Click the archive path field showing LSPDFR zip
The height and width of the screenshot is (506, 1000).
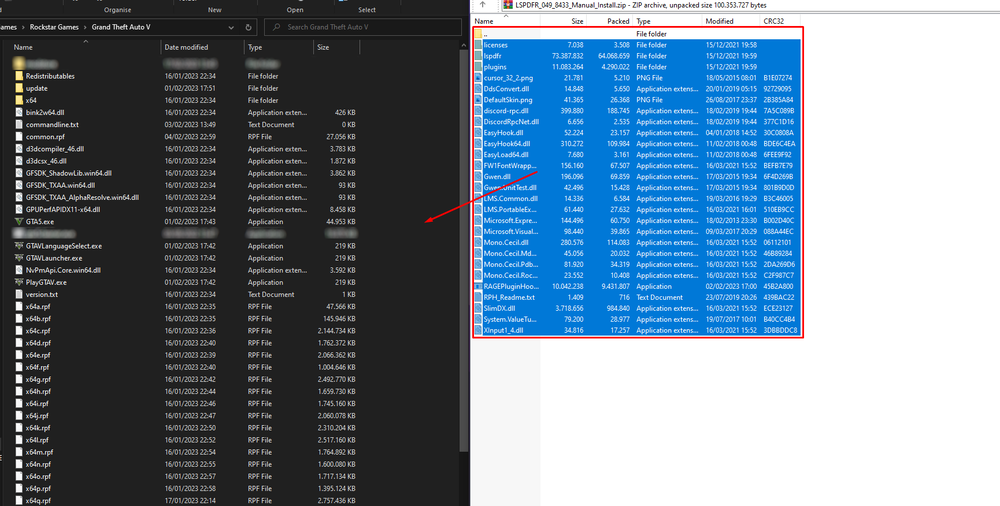coord(751,5)
